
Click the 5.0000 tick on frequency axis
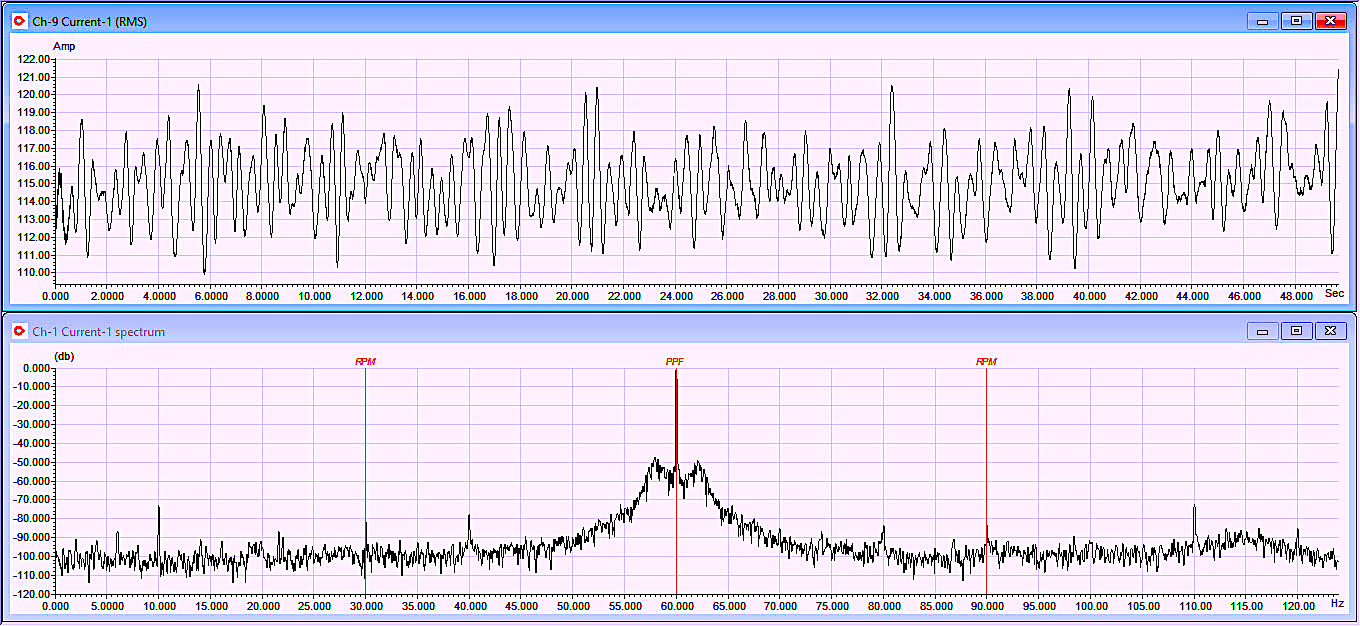click(107, 607)
